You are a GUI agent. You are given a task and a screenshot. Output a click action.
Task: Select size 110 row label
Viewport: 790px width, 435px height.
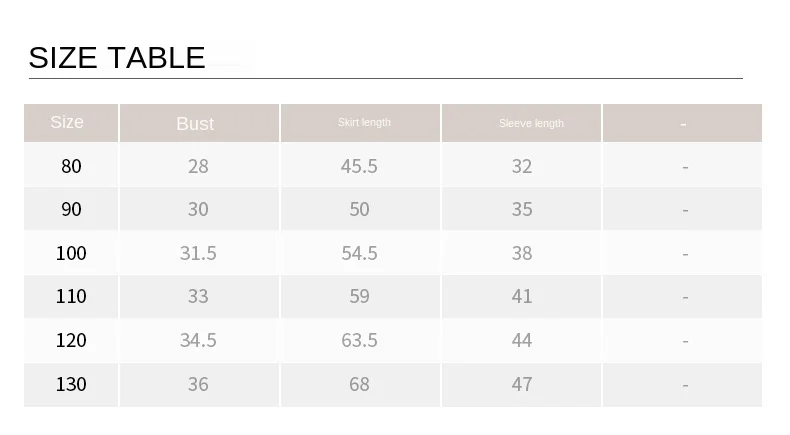tap(71, 296)
